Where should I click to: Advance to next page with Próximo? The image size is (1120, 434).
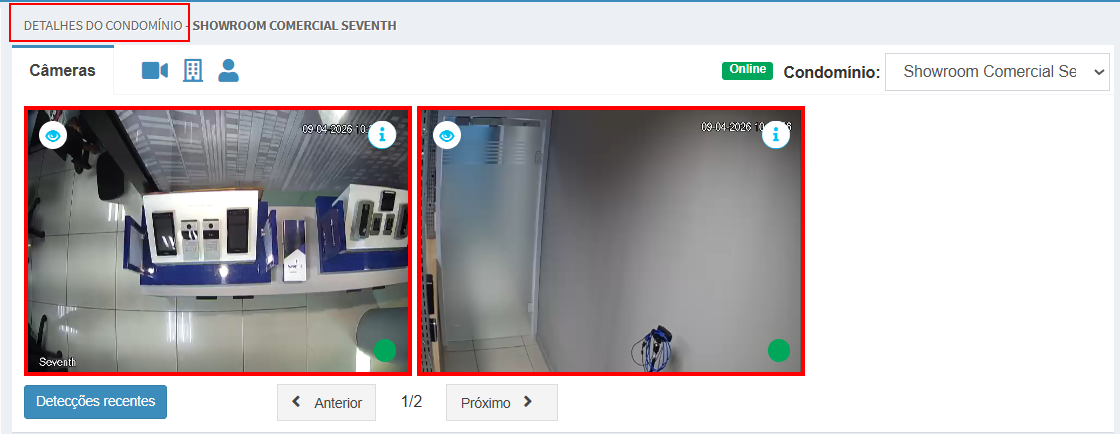pos(500,403)
